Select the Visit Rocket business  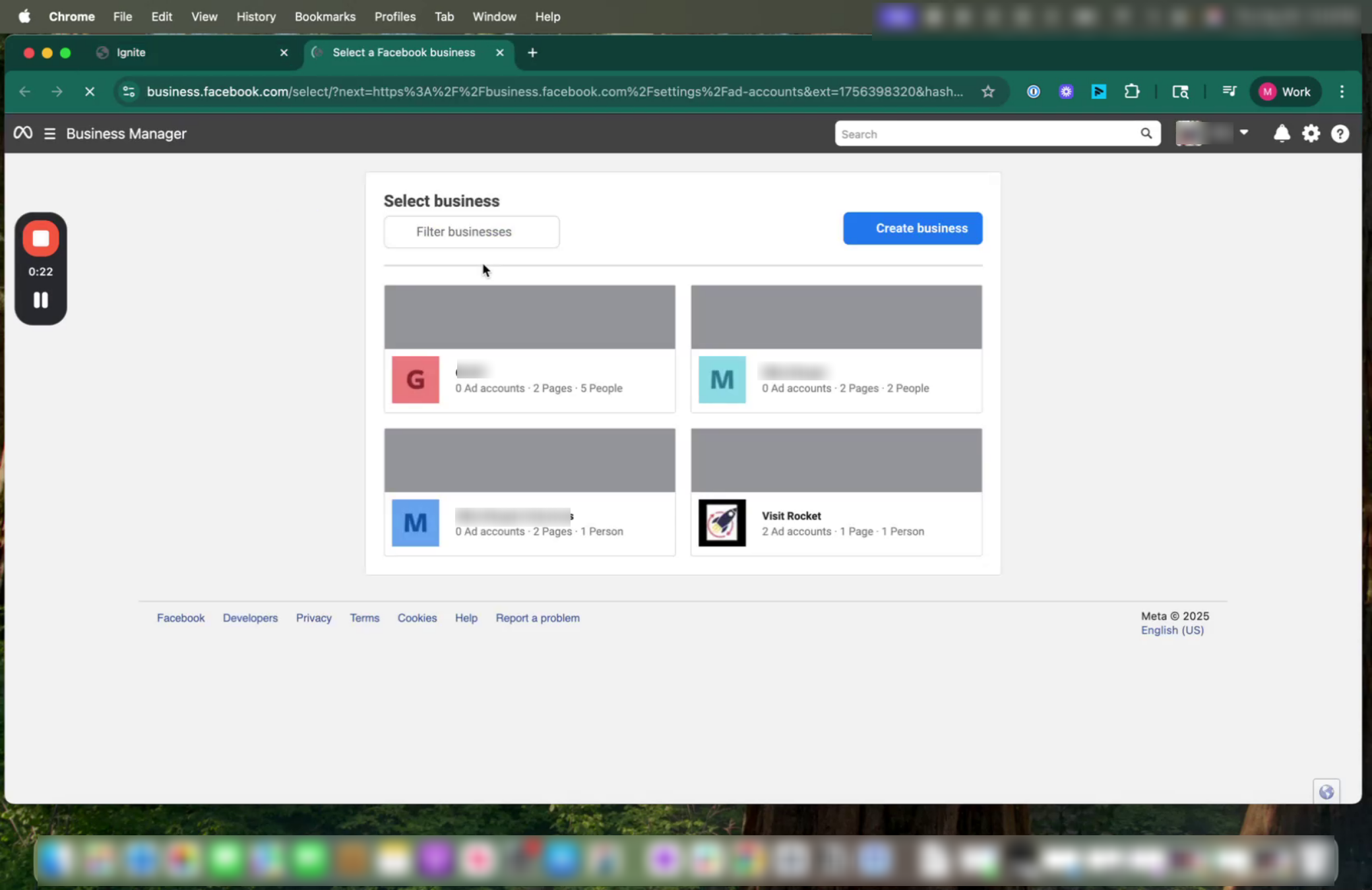(x=836, y=492)
